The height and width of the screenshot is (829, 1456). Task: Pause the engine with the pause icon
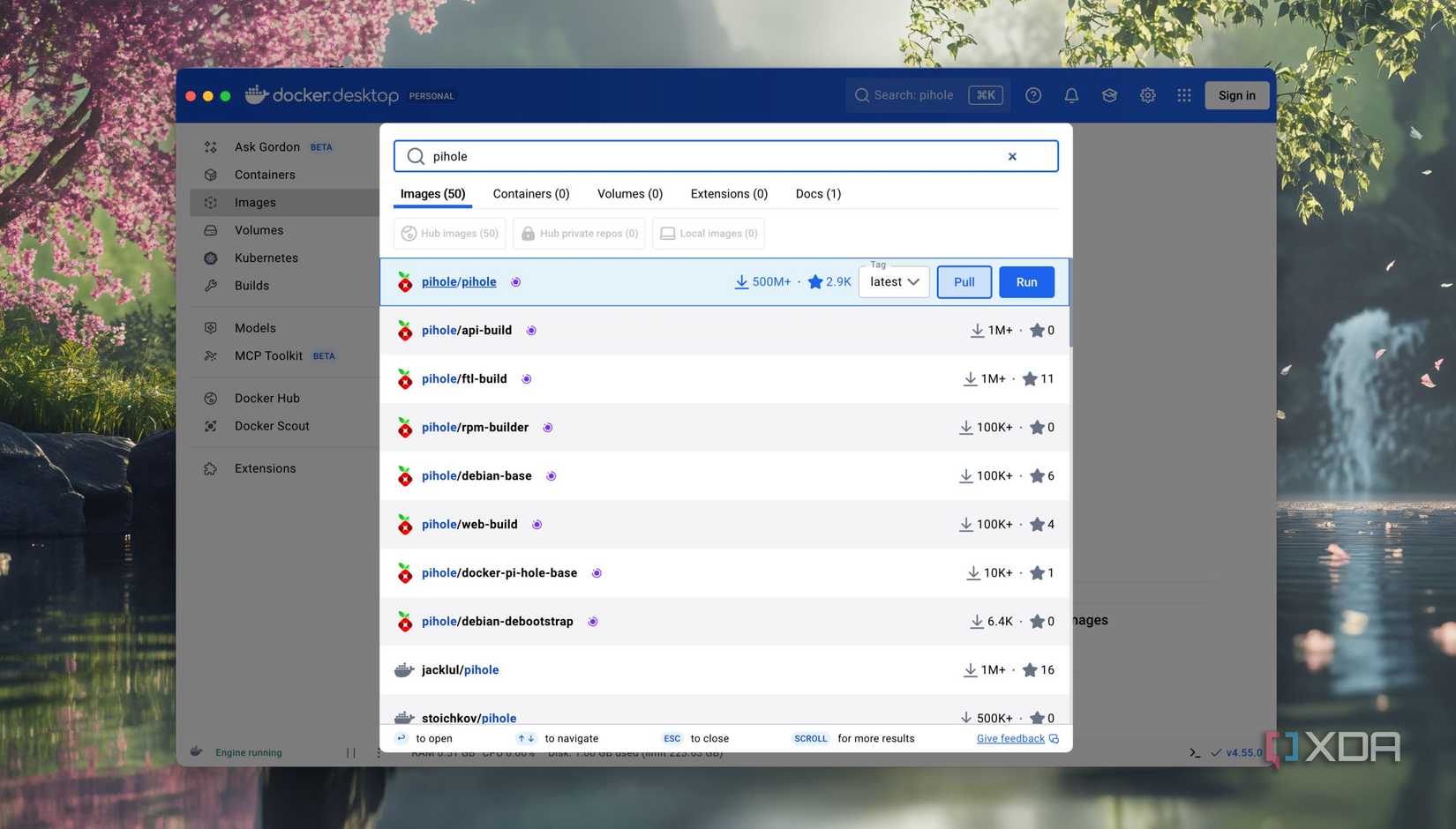click(351, 752)
